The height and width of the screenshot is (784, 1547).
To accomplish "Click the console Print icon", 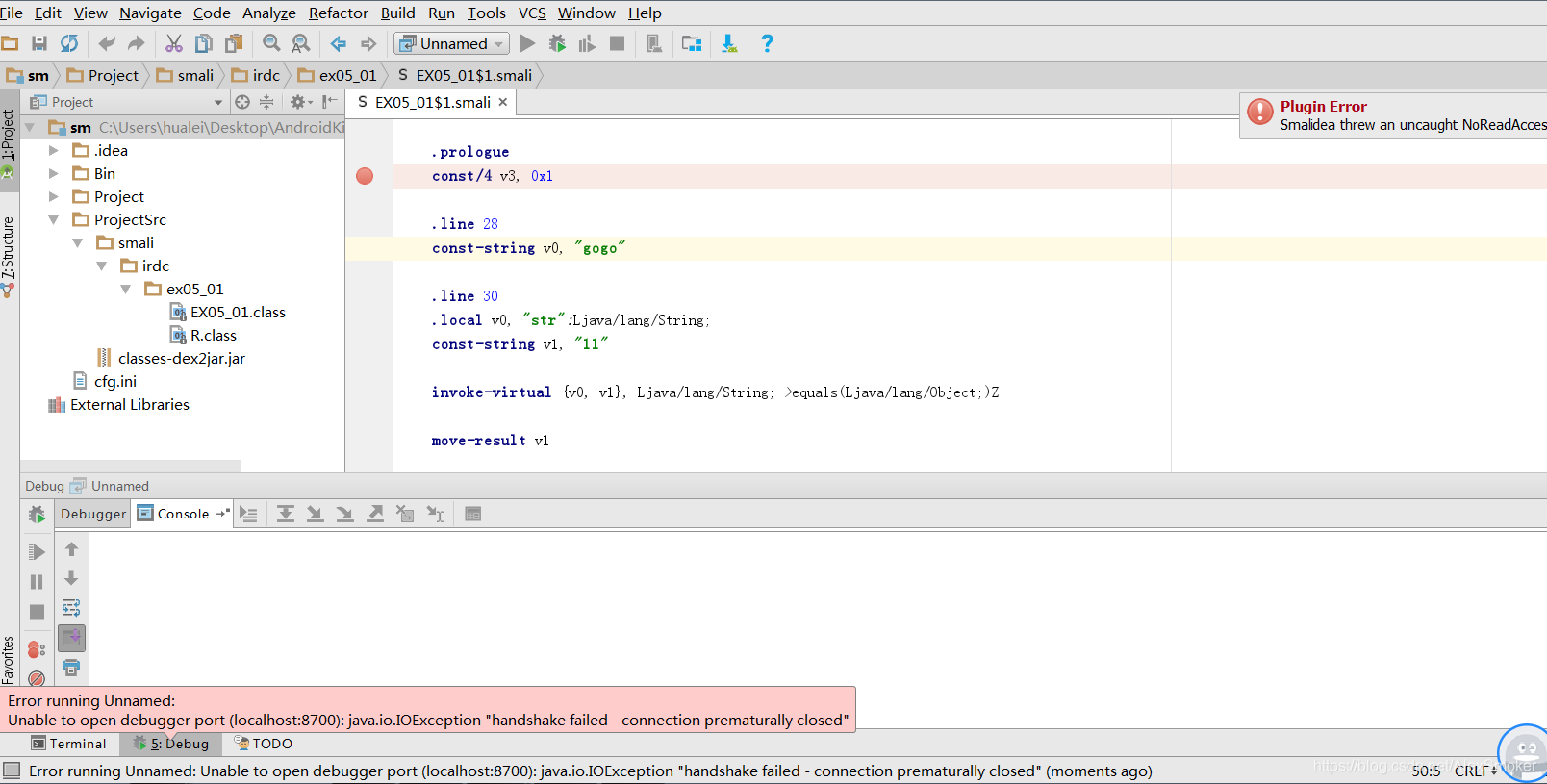I will (71, 668).
